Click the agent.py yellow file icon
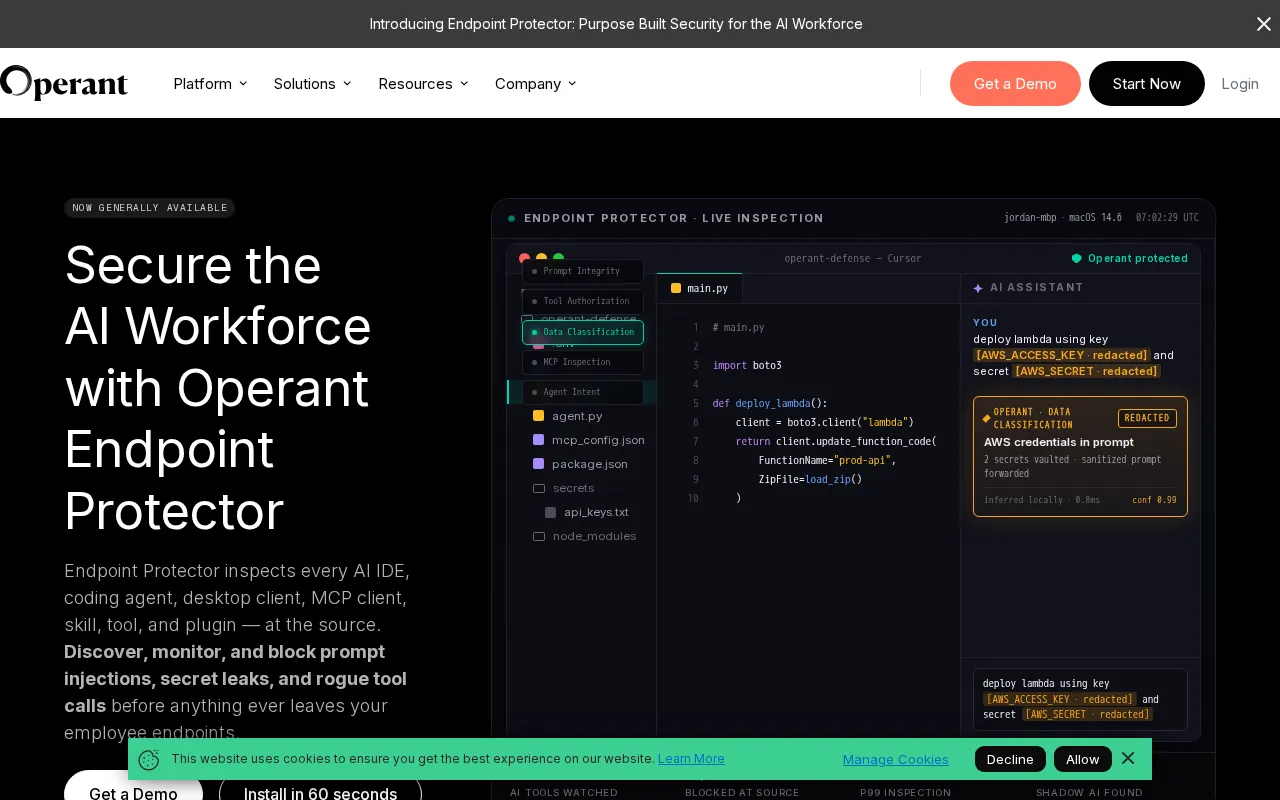This screenshot has height=800, width=1280. click(538, 416)
